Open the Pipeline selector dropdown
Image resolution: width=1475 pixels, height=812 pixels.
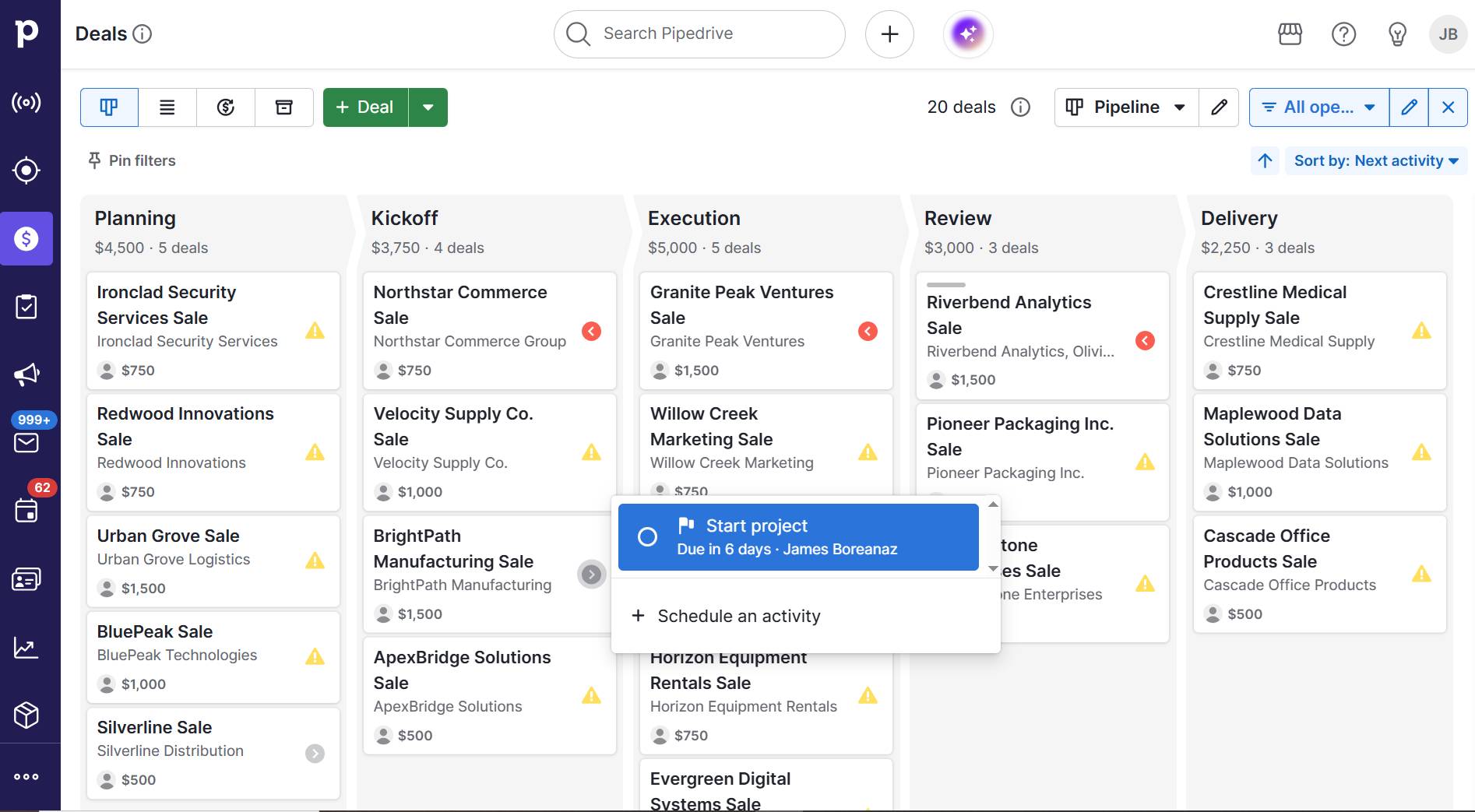pos(1125,107)
